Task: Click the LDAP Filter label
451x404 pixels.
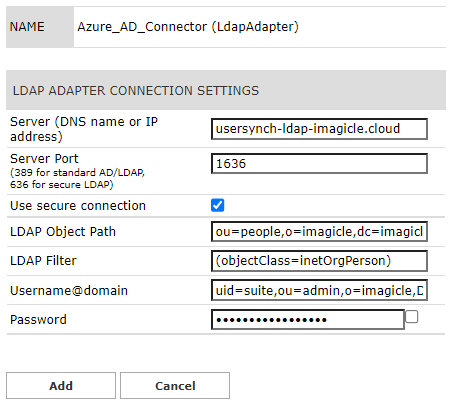Action: click(x=43, y=261)
